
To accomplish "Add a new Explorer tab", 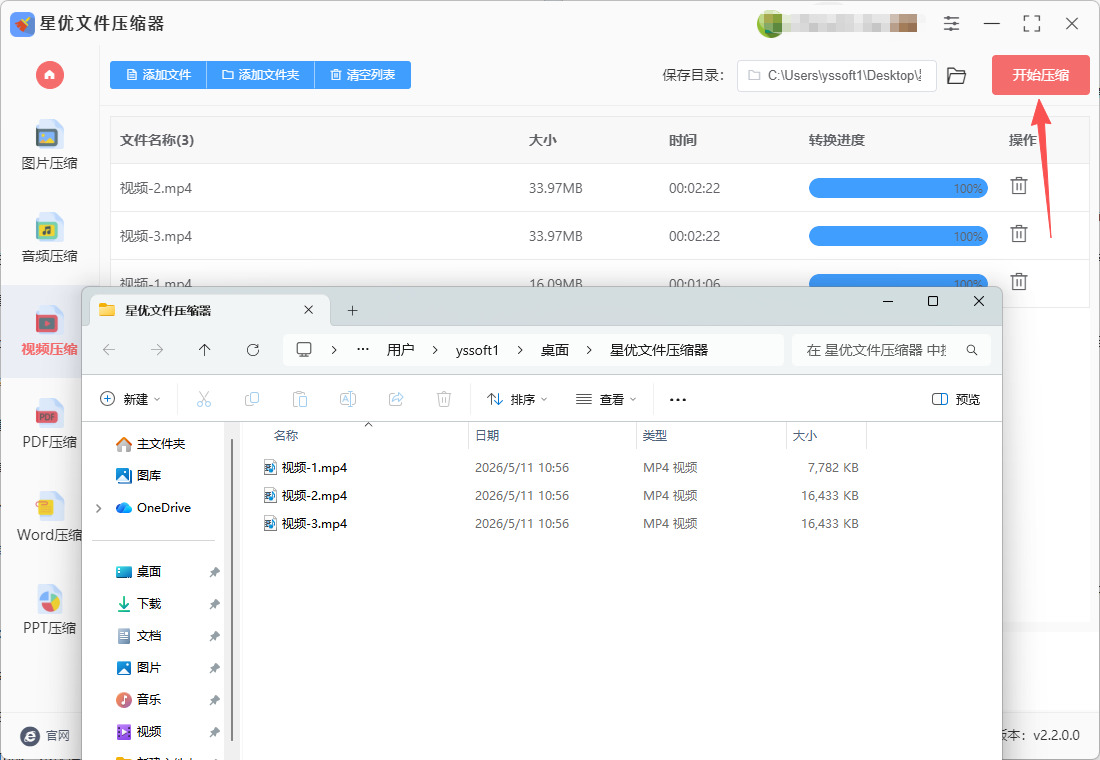I will (x=352, y=310).
